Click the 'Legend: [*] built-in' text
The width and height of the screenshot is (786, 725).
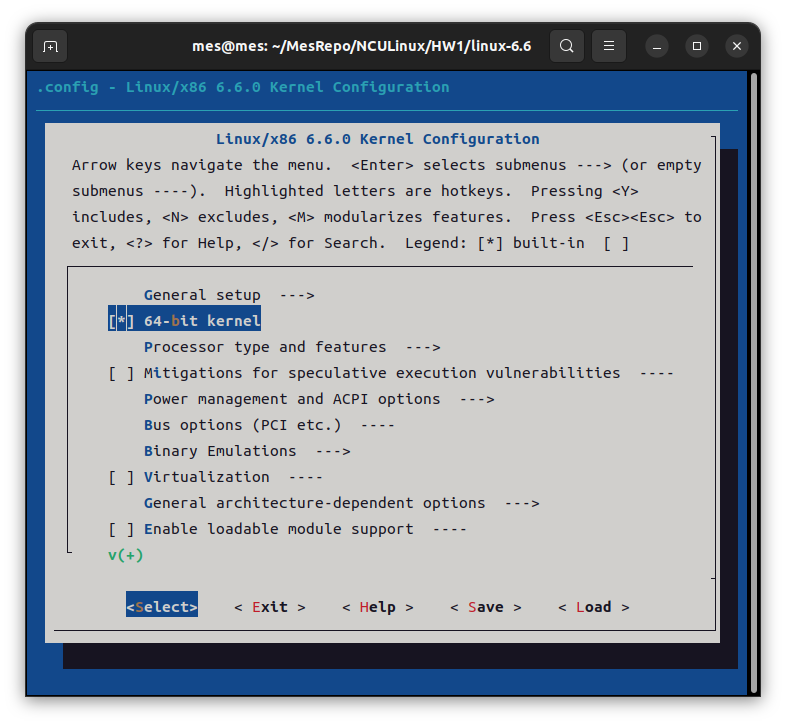tap(495, 243)
